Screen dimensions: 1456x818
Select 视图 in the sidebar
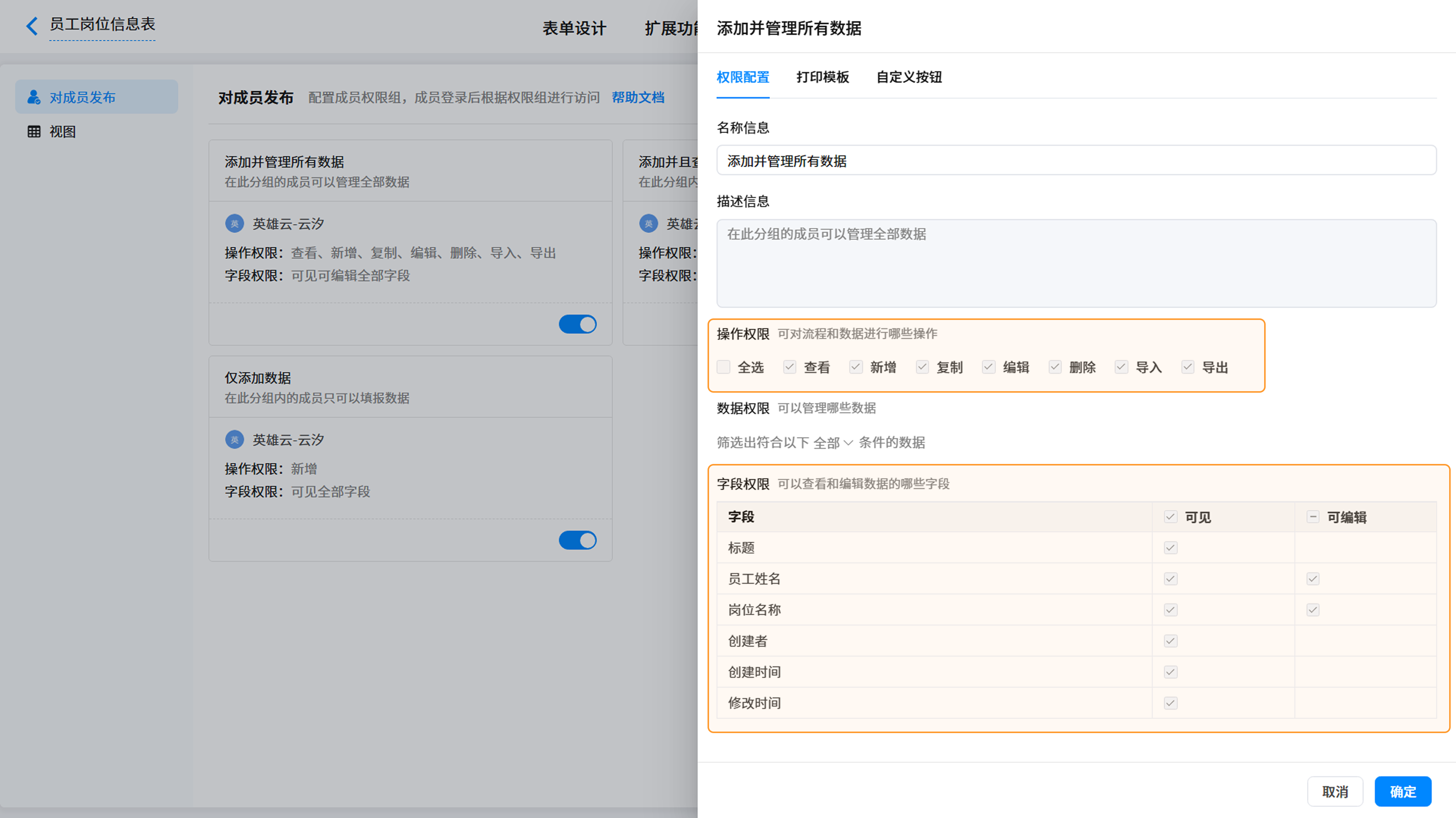click(x=97, y=132)
